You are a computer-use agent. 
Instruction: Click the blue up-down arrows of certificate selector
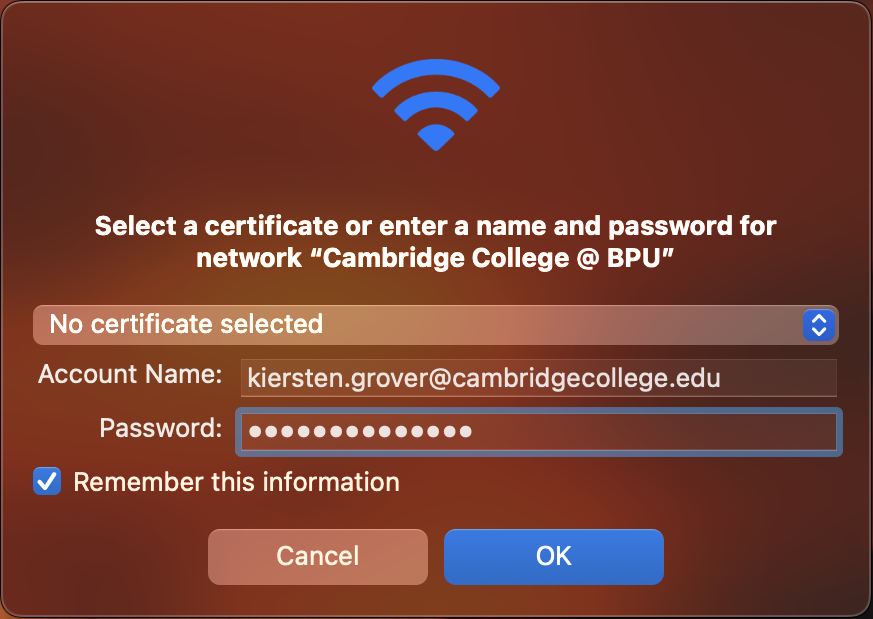pyautogui.click(x=819, y=324)
